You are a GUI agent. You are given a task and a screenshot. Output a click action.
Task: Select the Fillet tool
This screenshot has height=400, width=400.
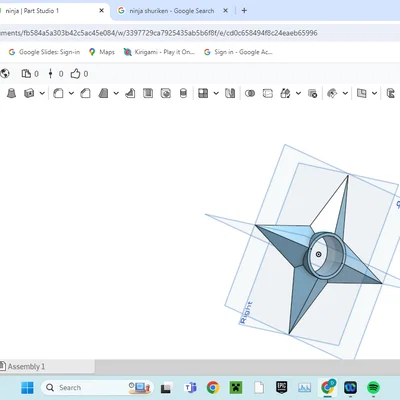[x=58, y=93]
